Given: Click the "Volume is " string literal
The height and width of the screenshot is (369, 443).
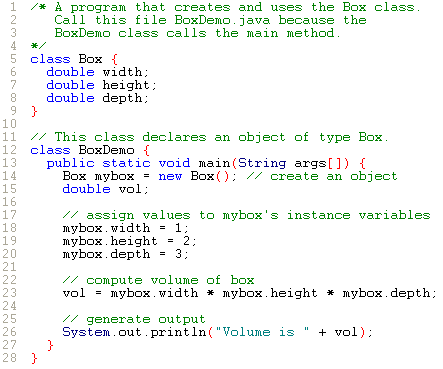Looking at the screenshot, I should click(x=262, y=332).
